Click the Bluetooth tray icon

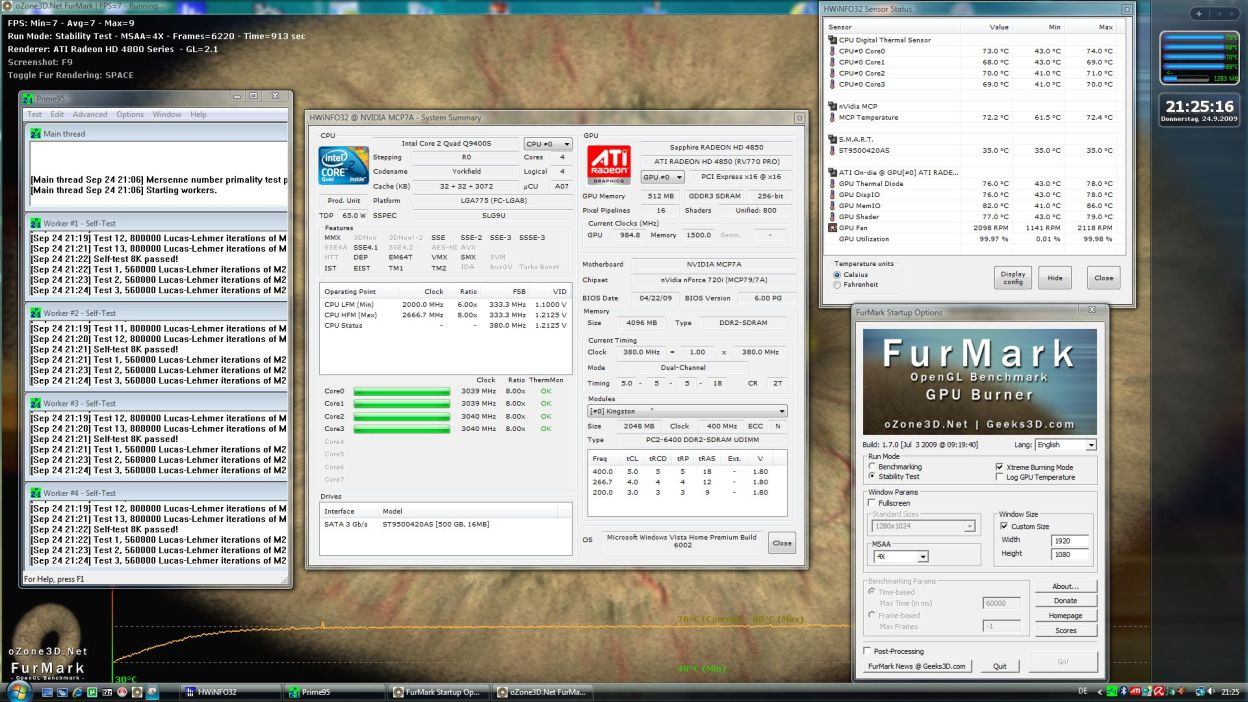pyautogui.click(x=1124, y=692)
